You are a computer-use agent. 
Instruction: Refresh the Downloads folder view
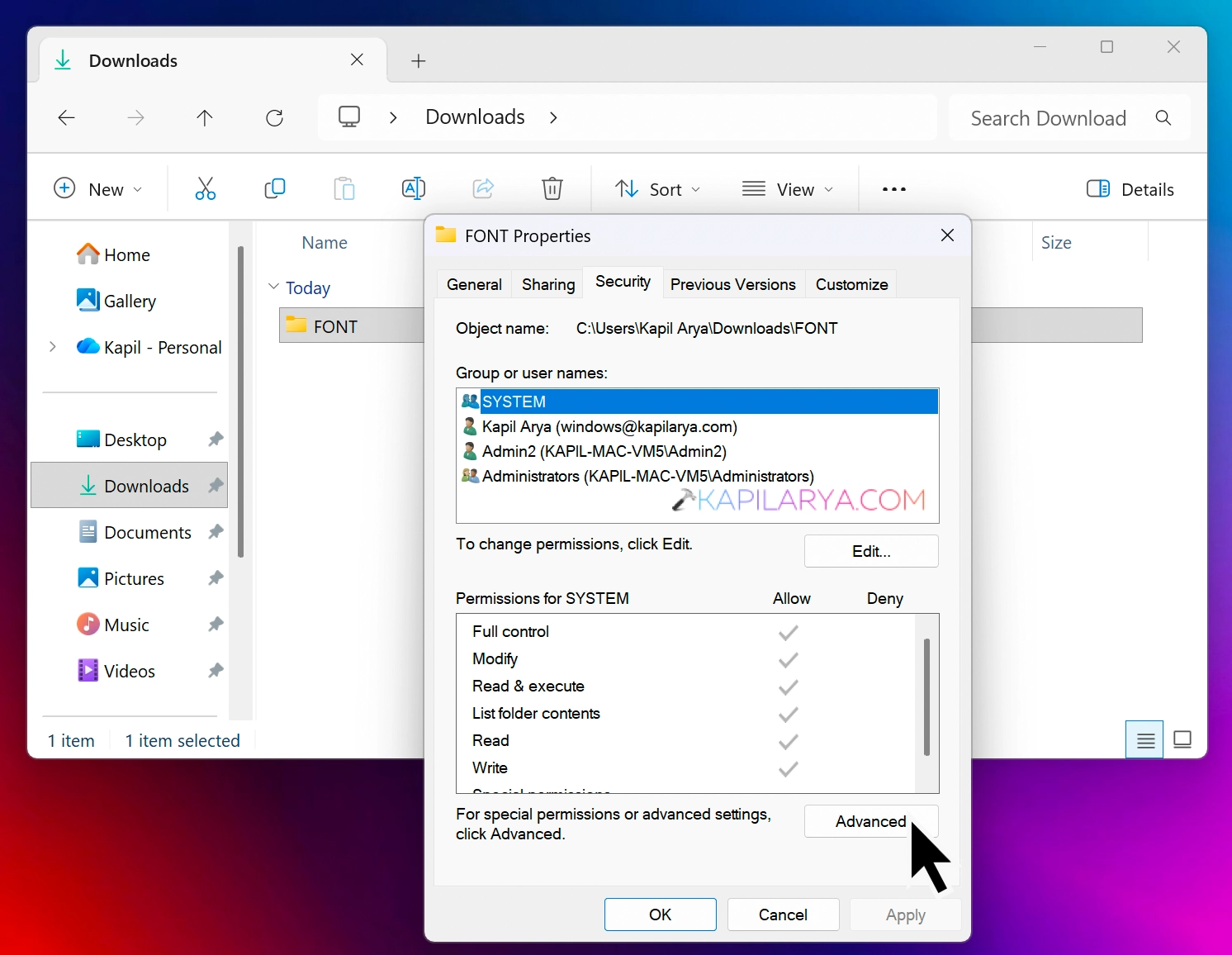pos(275,118)
